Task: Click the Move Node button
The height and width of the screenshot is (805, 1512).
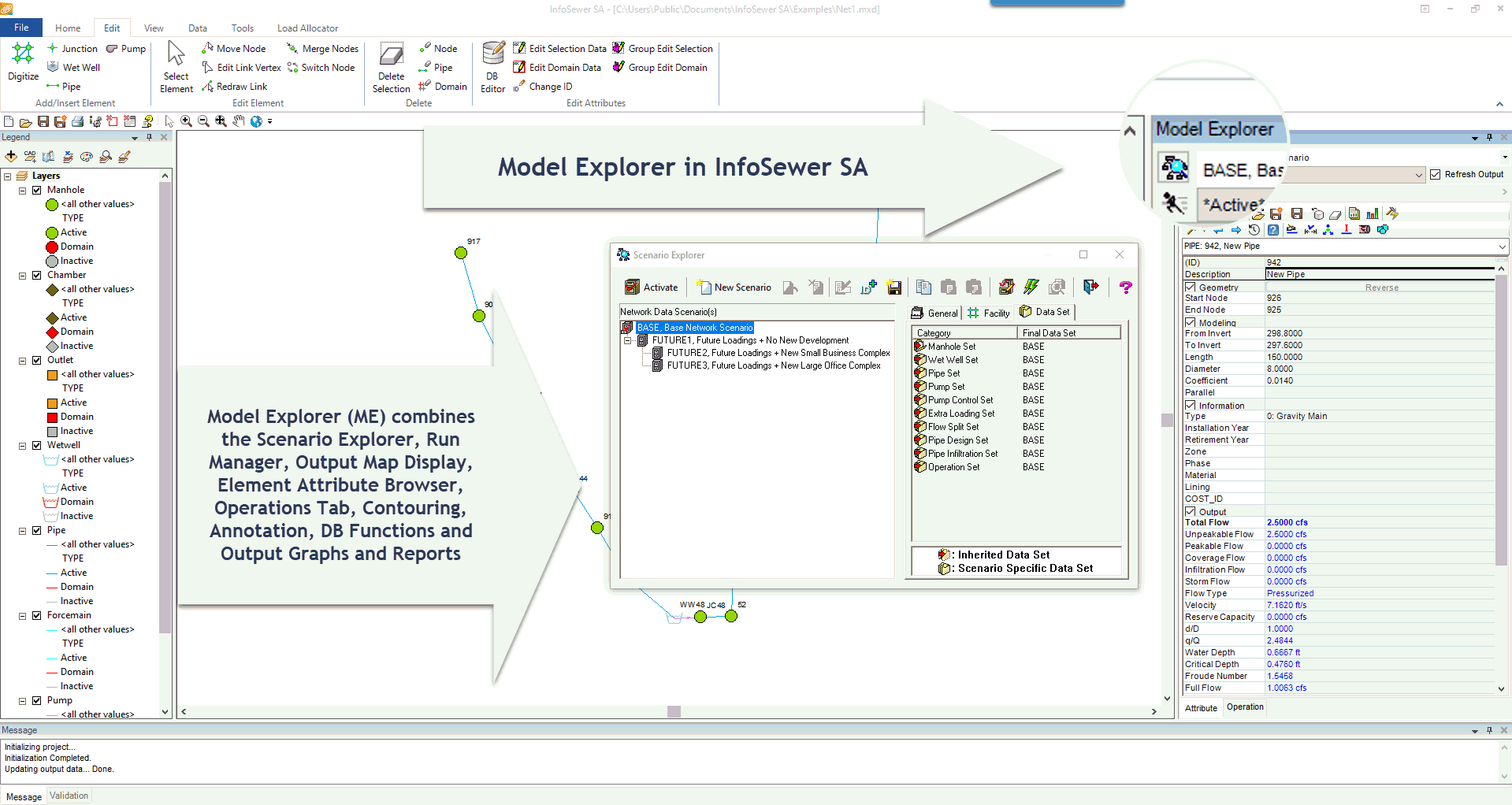Action: coord(234,49)
